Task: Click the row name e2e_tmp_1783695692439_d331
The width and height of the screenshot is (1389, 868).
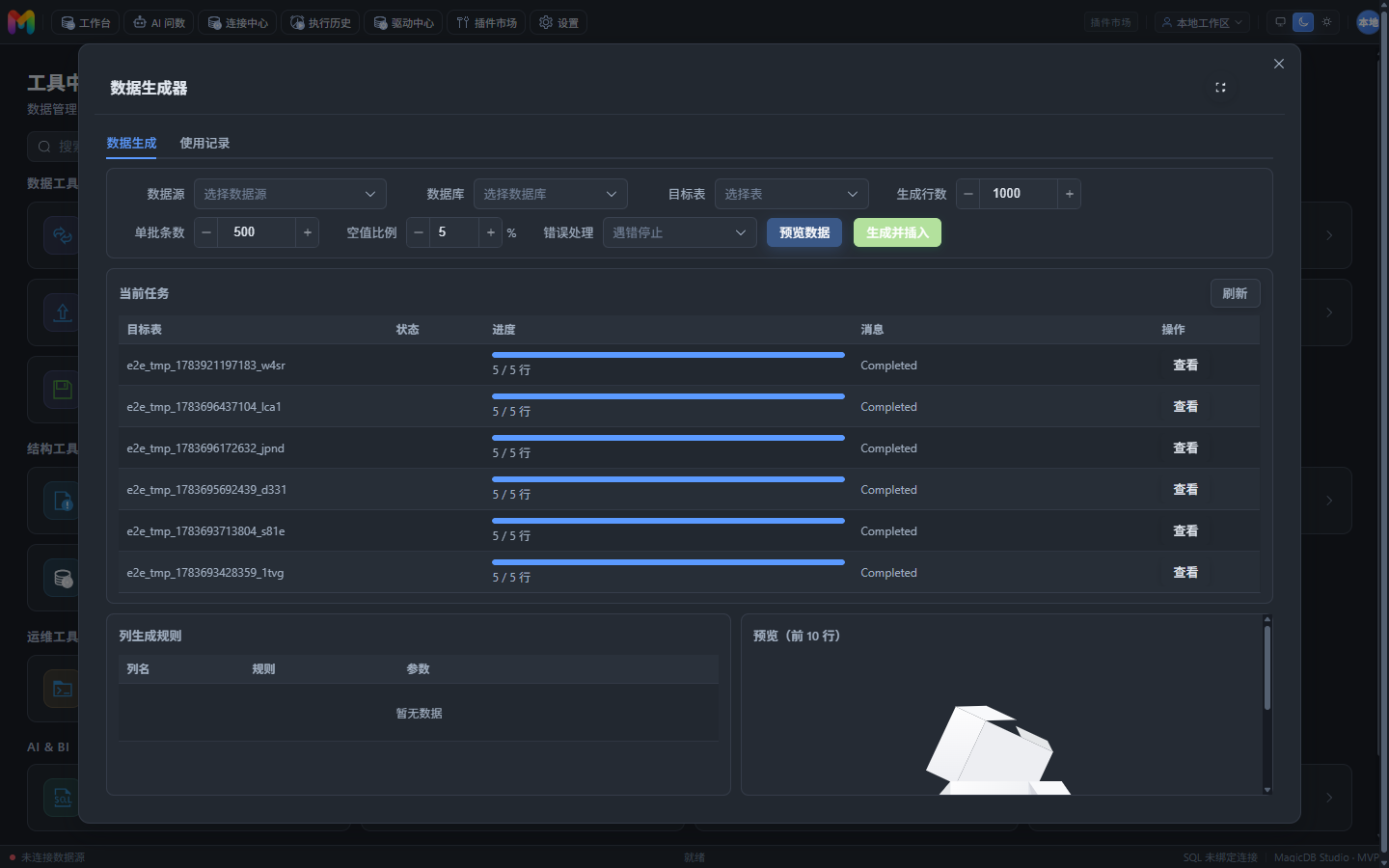Action: (206, 490)
